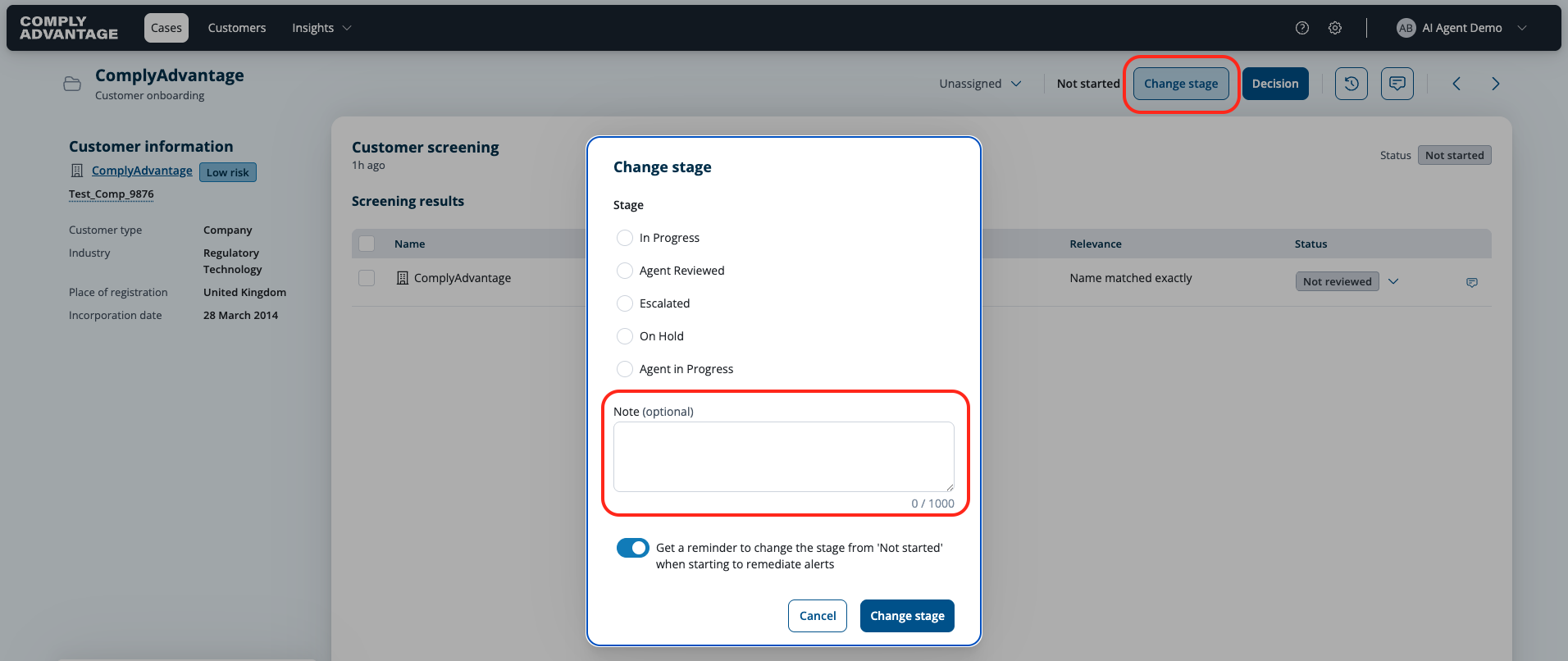Click the Change stage button in the header
This screenshot has height=661, width=1568.
click(1181, 84)
